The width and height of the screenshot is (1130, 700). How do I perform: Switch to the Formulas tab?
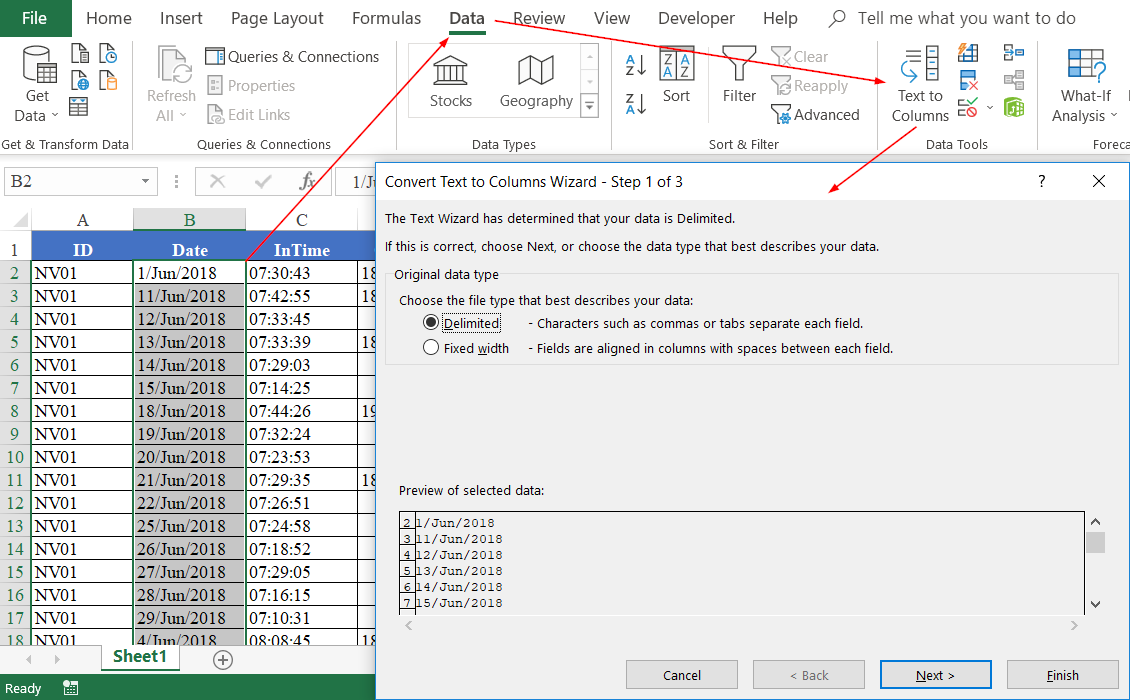[386, 18]
